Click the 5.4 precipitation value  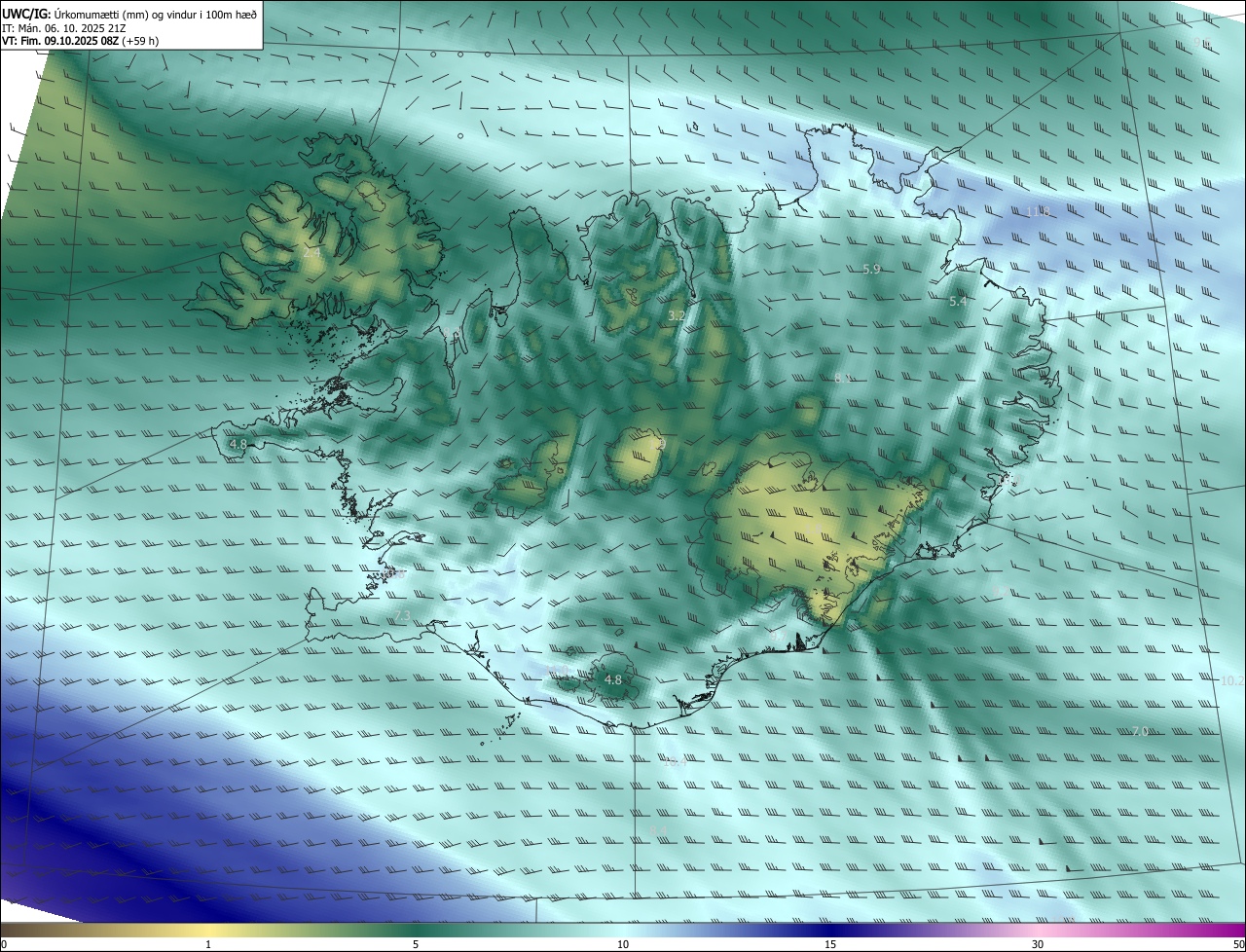pos(958,302)
